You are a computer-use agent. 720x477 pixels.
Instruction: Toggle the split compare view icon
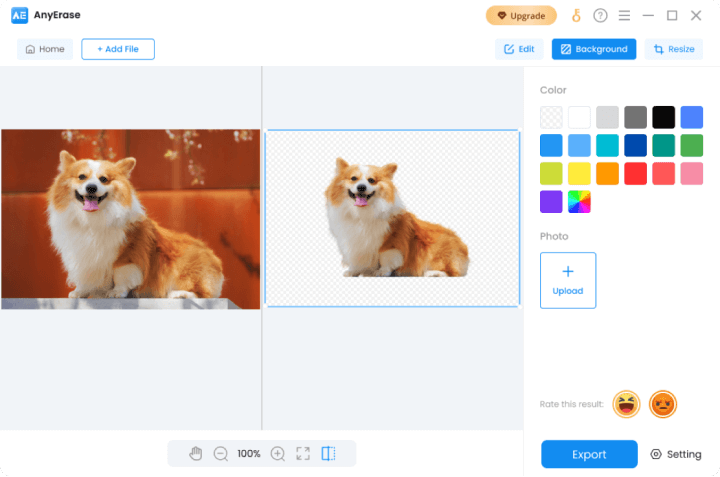click(329, 453)
